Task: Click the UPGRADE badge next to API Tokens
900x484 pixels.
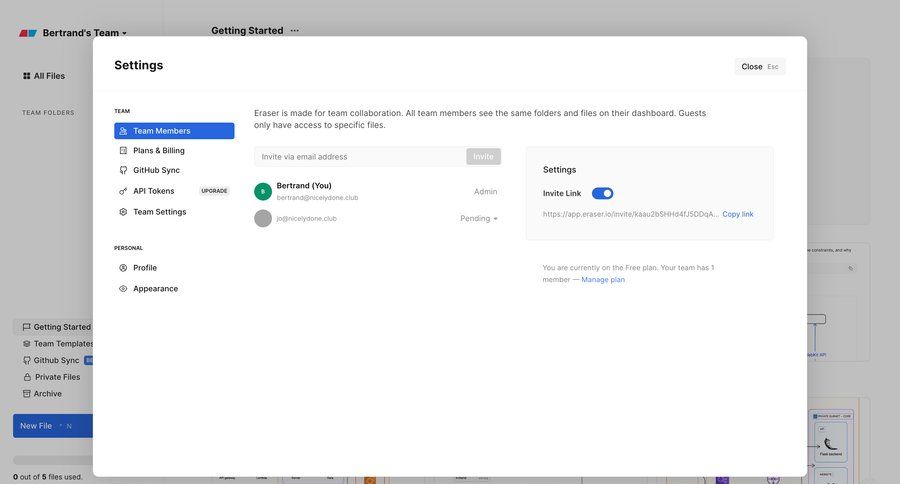Action: pos(214,191)
